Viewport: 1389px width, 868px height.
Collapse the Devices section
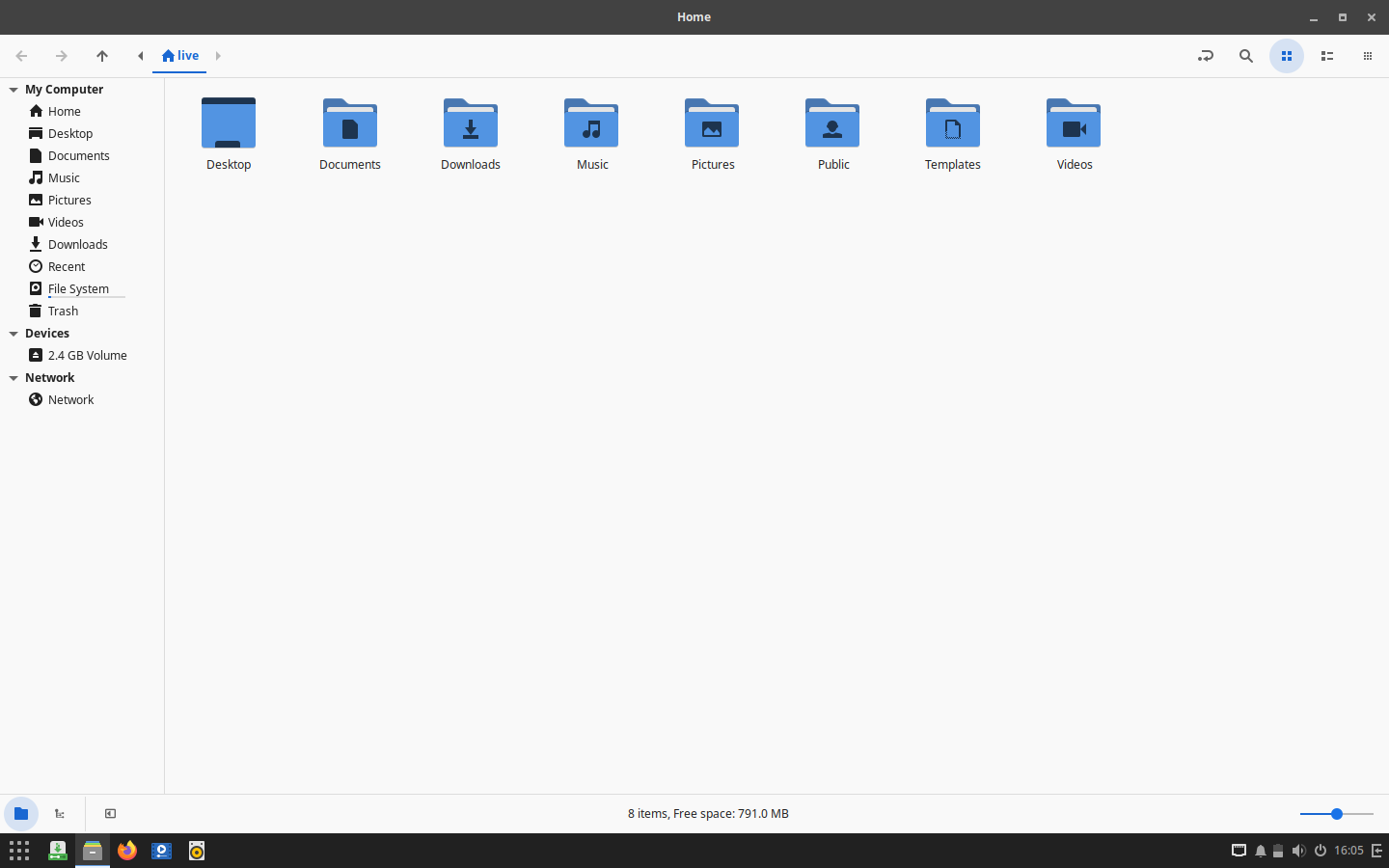click(x=13, y=333)
